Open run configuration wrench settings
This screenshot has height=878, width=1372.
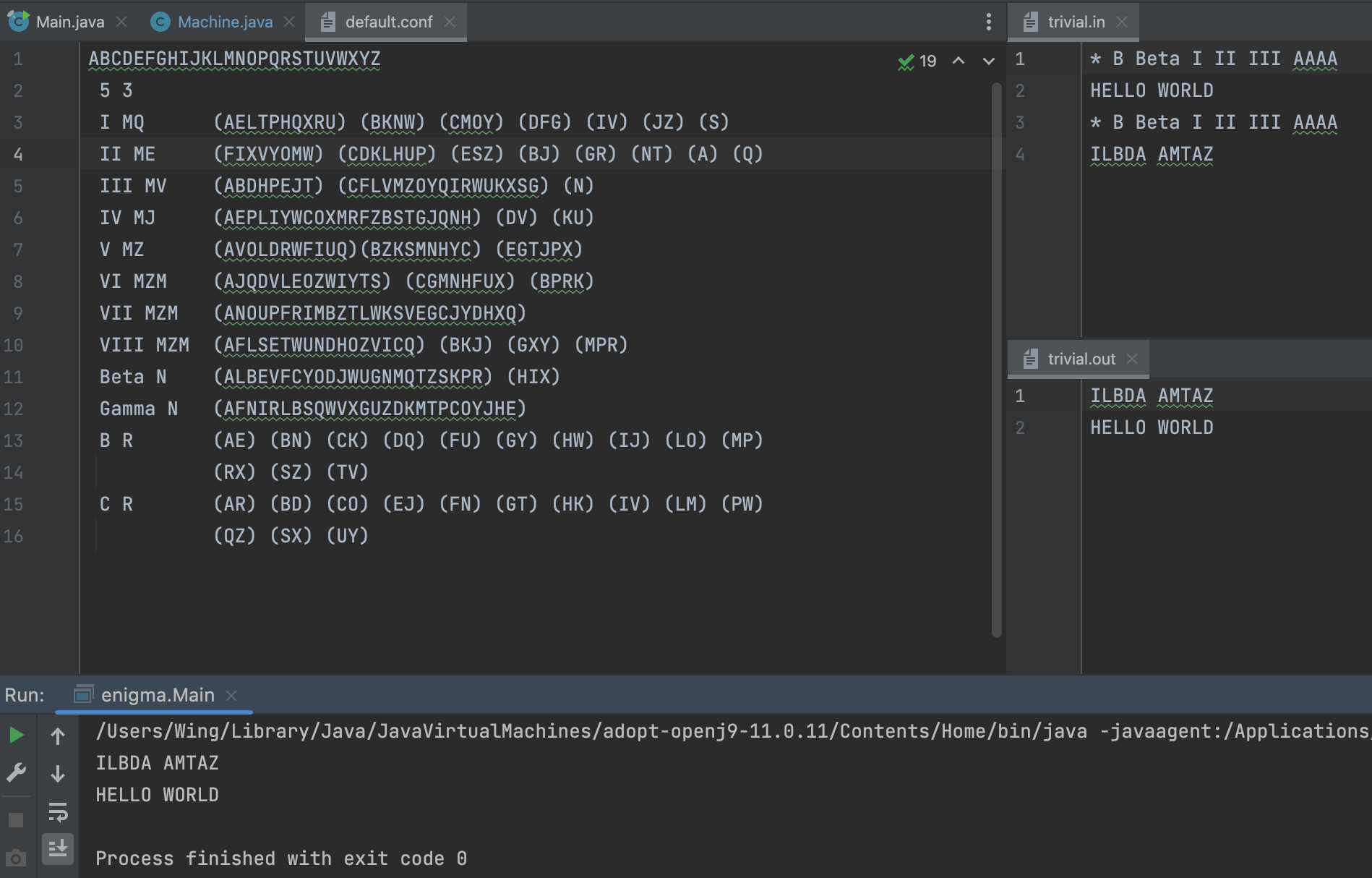16,773
